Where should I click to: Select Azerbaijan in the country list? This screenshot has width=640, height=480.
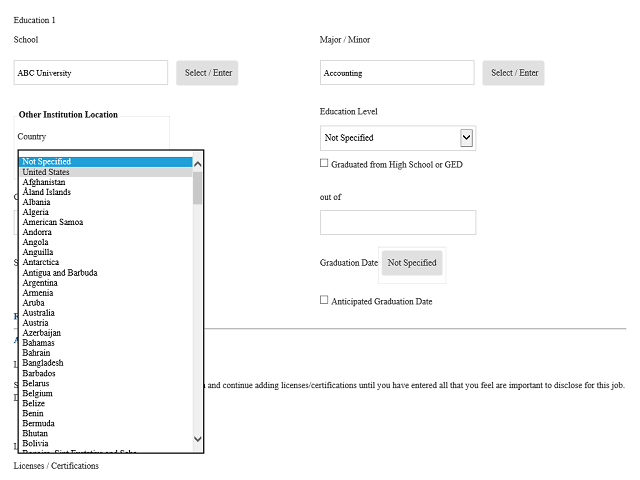(x=106, y=333)
